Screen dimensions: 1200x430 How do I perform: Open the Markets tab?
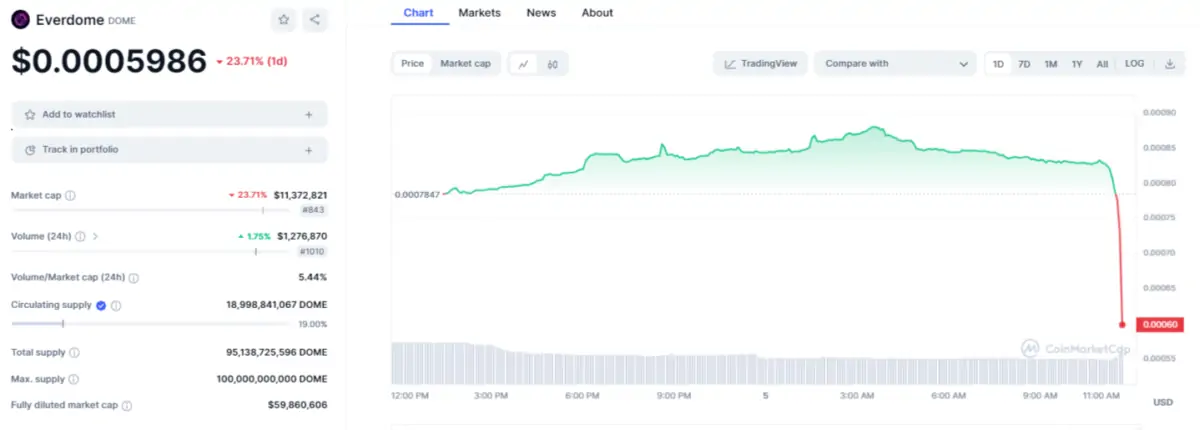[480, 13]
